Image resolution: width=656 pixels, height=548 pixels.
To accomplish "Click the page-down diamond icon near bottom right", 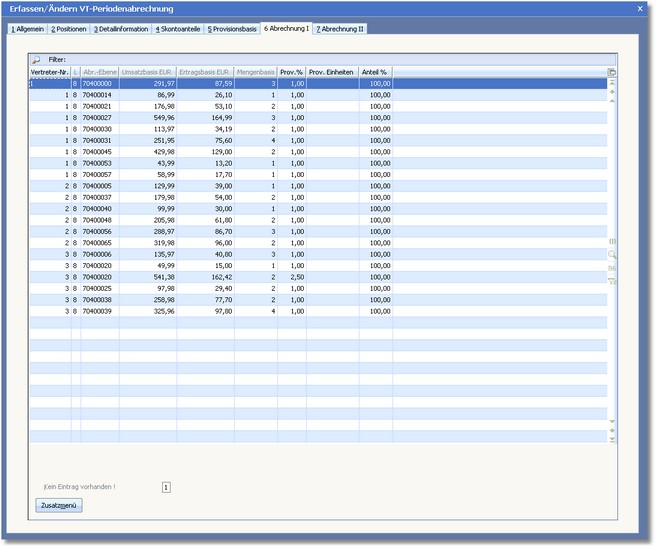I will (612, 430).
